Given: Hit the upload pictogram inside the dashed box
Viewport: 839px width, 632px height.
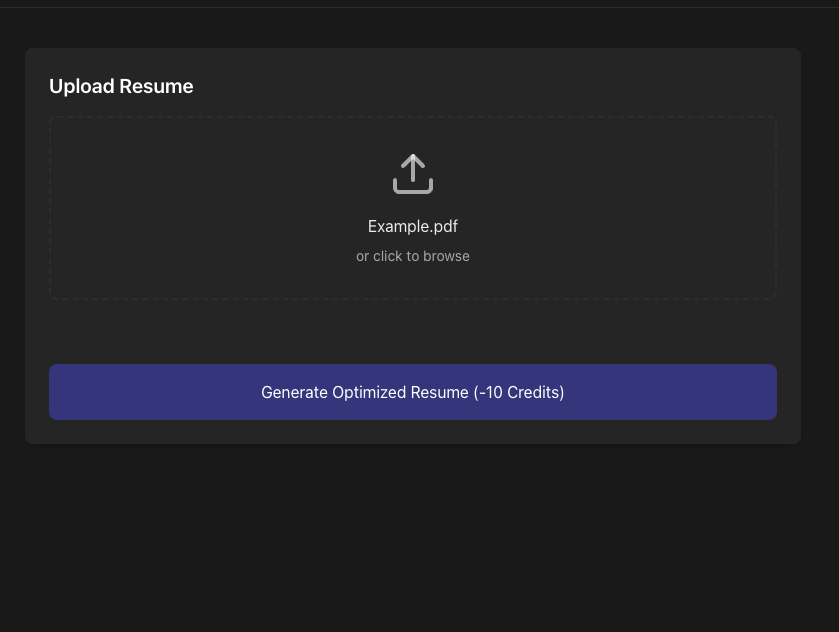Looking at the screenshot, I should pos(413,173).
